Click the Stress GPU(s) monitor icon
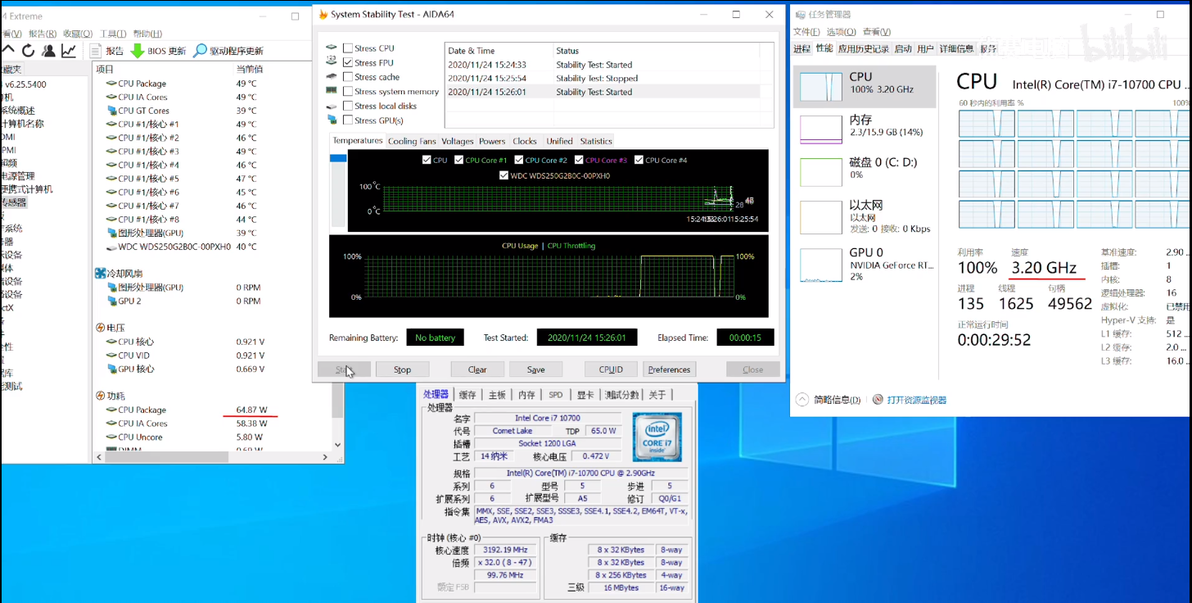This screenshot has width=1192, height=603. tap(331, 119)
